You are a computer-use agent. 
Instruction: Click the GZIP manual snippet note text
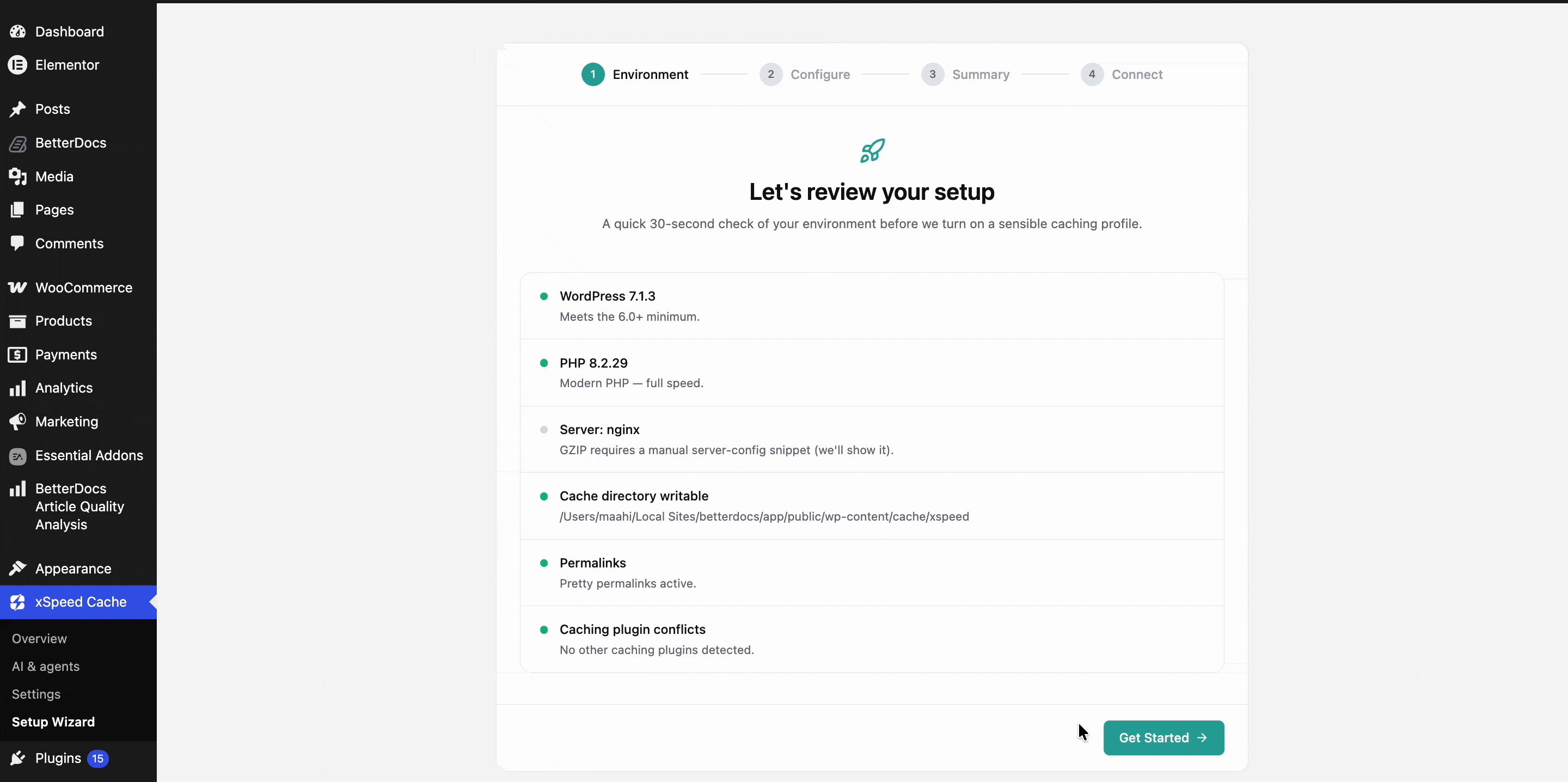[x=726, y=450]
